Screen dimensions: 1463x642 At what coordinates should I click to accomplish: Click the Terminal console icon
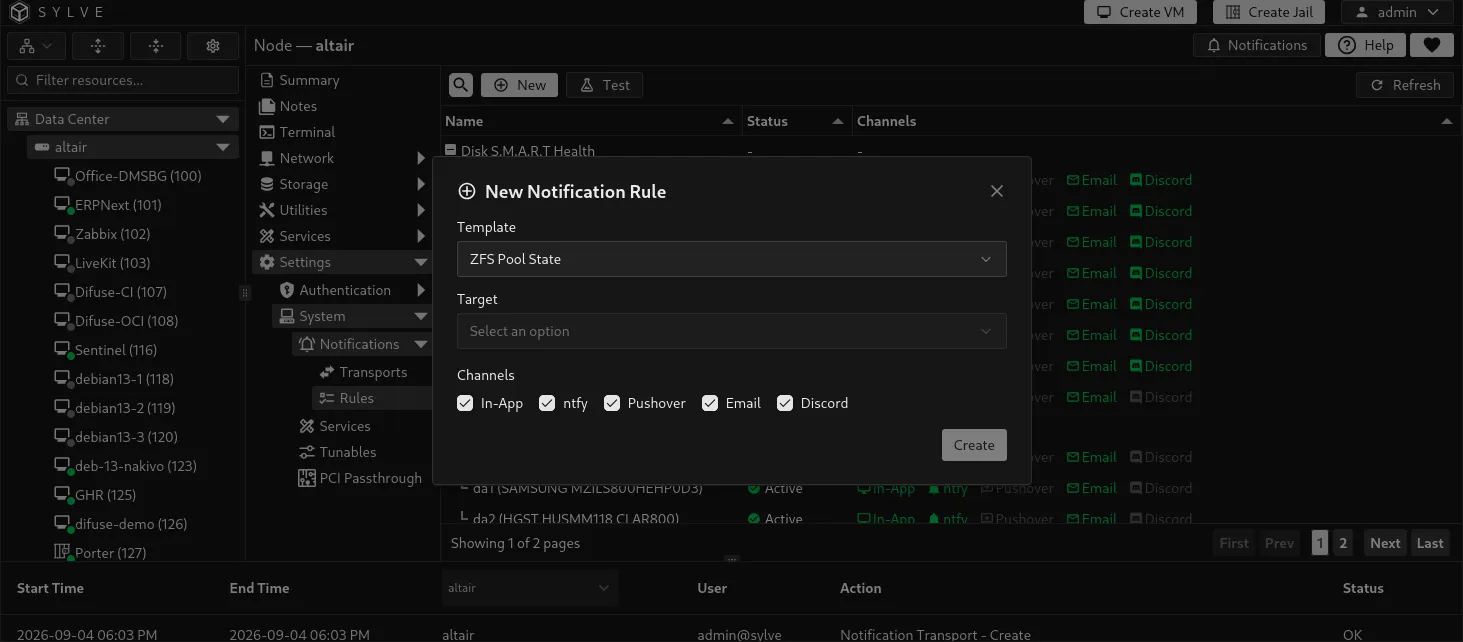coord(267,132)
